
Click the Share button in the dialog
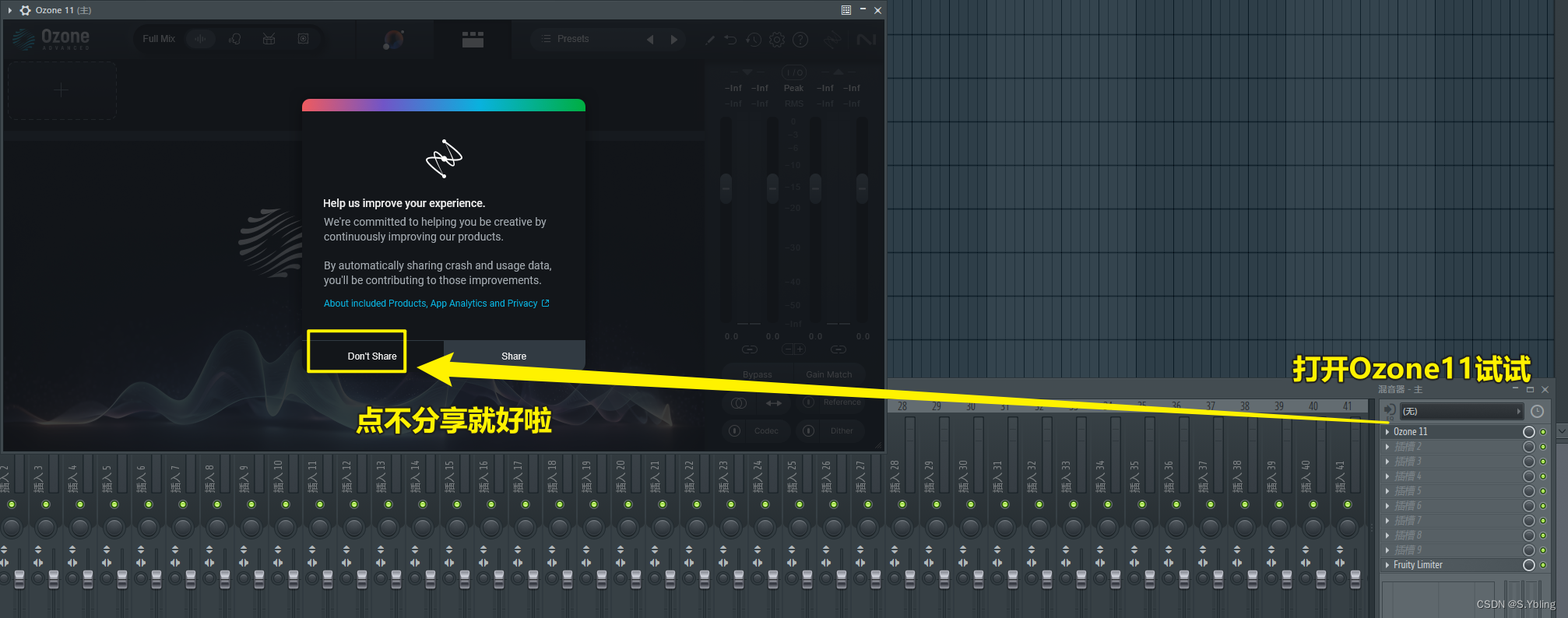coord(514,356)
